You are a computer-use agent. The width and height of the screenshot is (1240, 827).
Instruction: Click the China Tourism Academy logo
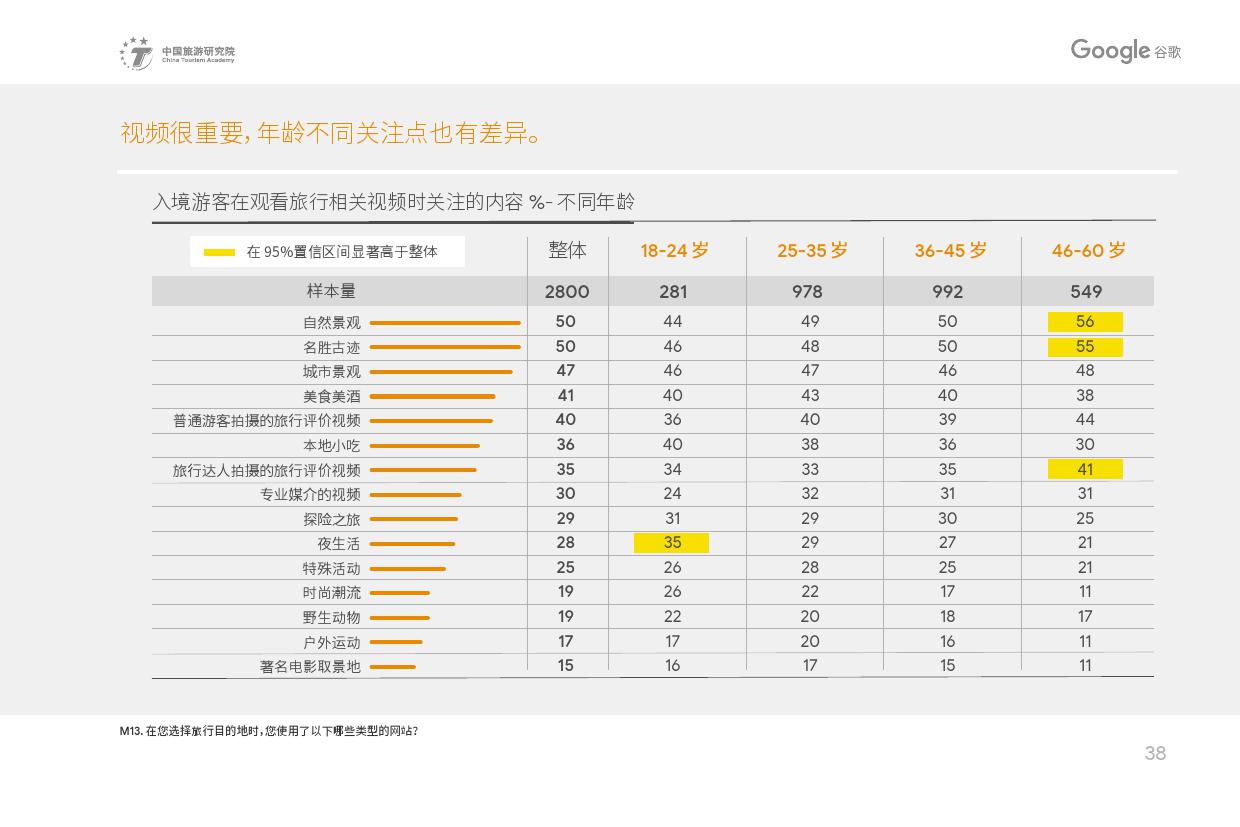[176, 54]
